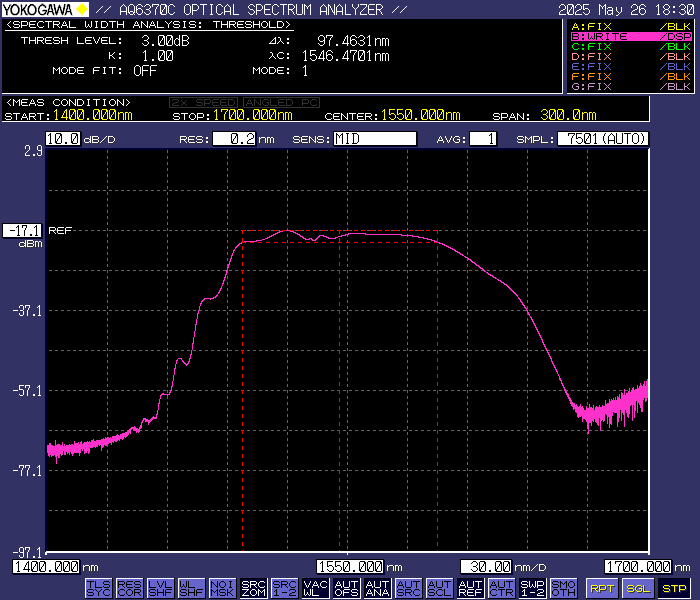Select the yellow trace F entry
700x600 pixels.
pos(630,76)
